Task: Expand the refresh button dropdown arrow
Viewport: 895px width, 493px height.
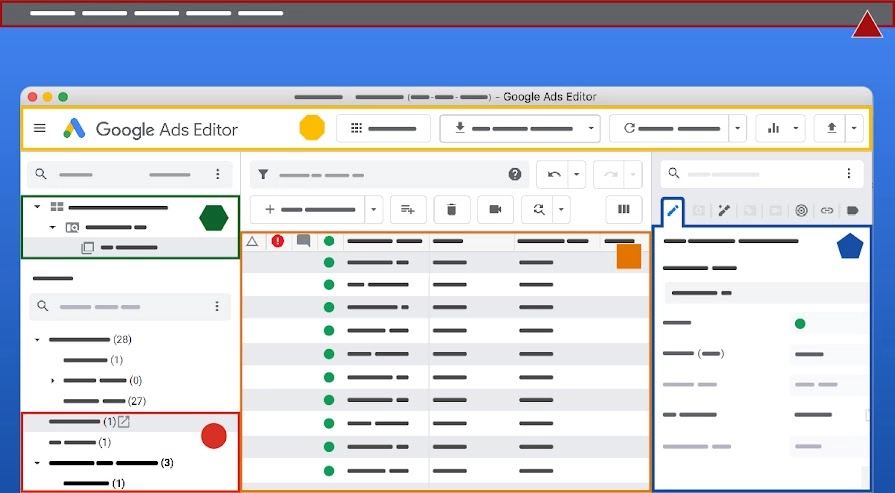Action: coord(737,128)
